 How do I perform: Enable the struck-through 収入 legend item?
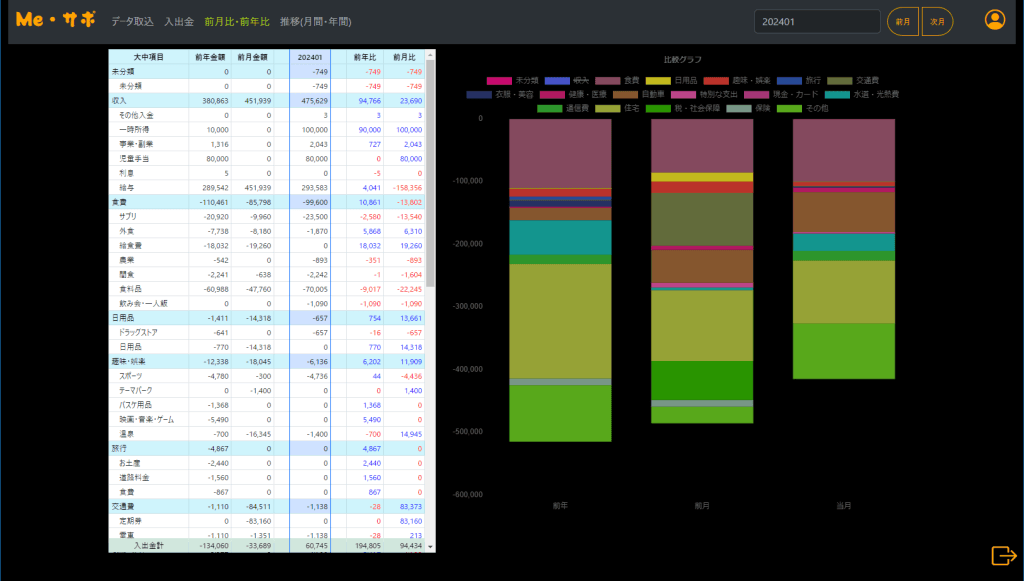(x=572, y=80)
